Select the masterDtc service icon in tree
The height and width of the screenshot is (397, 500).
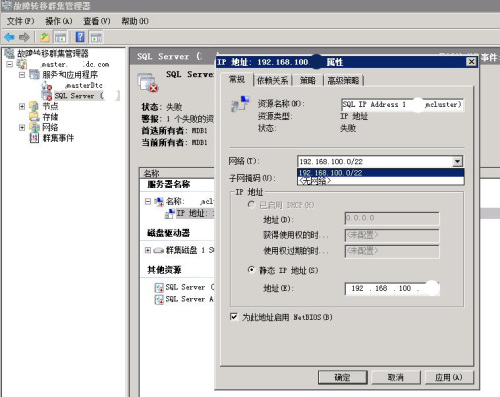tap(47, 85)
